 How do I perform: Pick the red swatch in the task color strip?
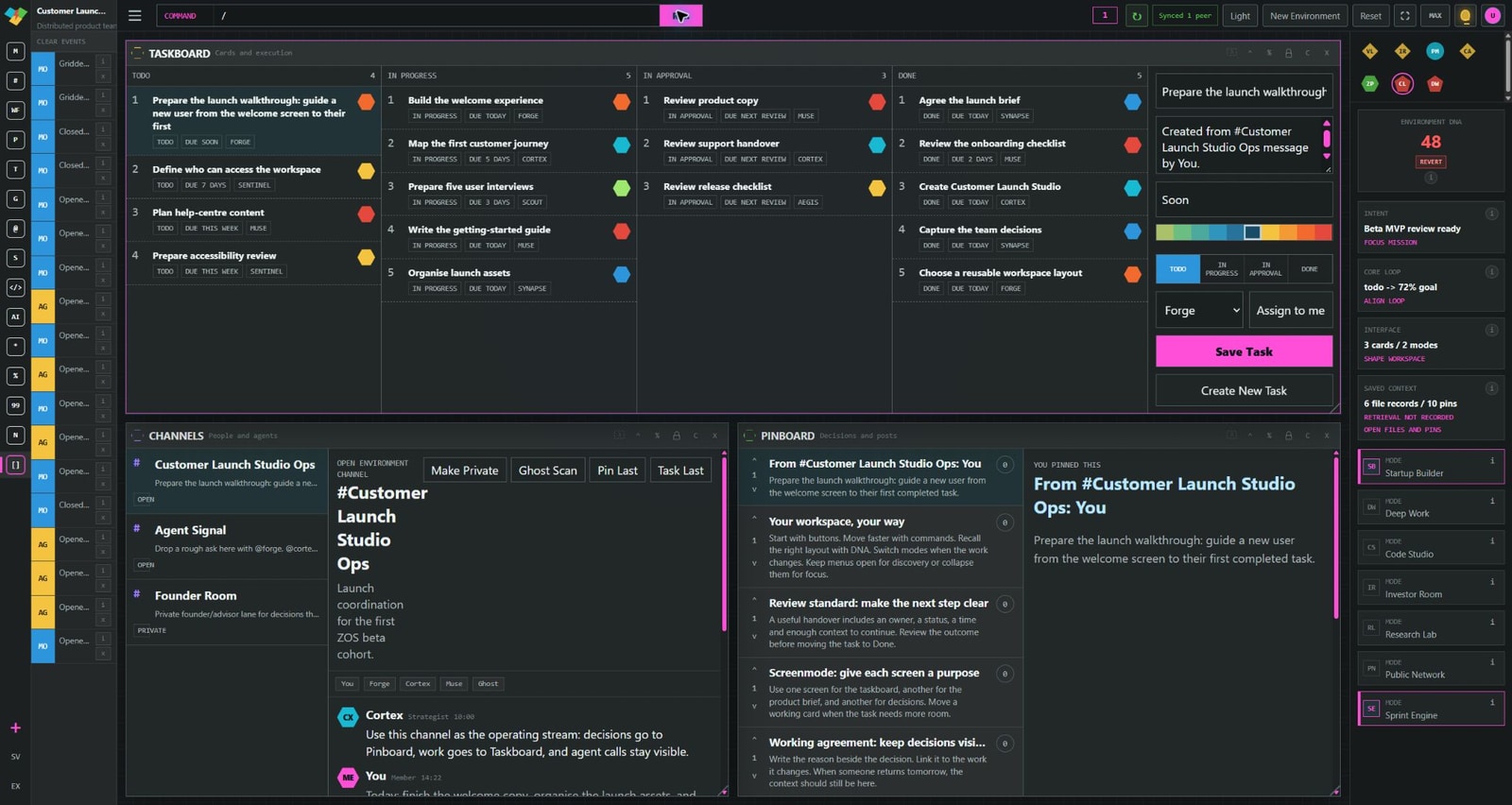pos(1323,232)
